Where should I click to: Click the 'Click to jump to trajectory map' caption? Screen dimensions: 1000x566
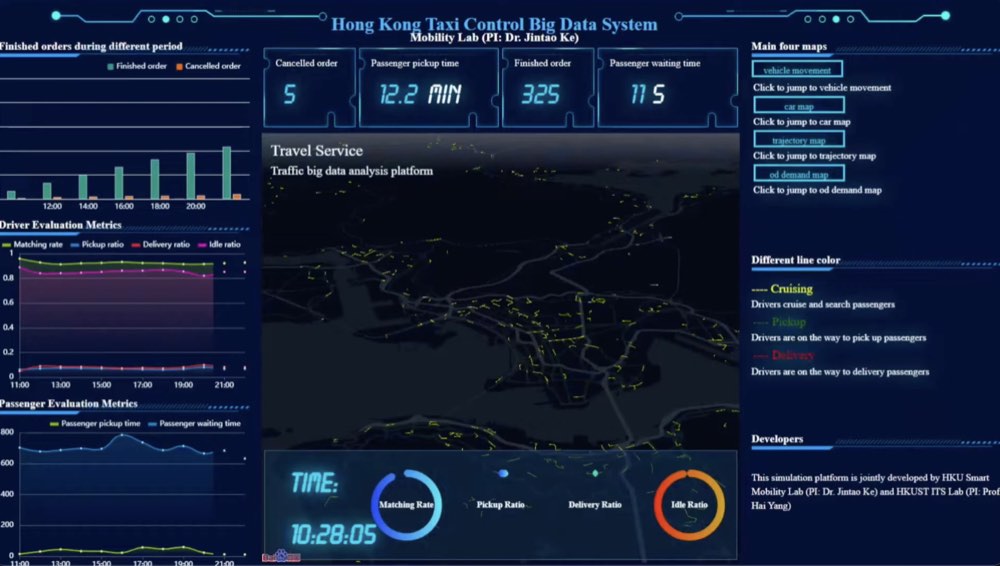tap(814, 156)
